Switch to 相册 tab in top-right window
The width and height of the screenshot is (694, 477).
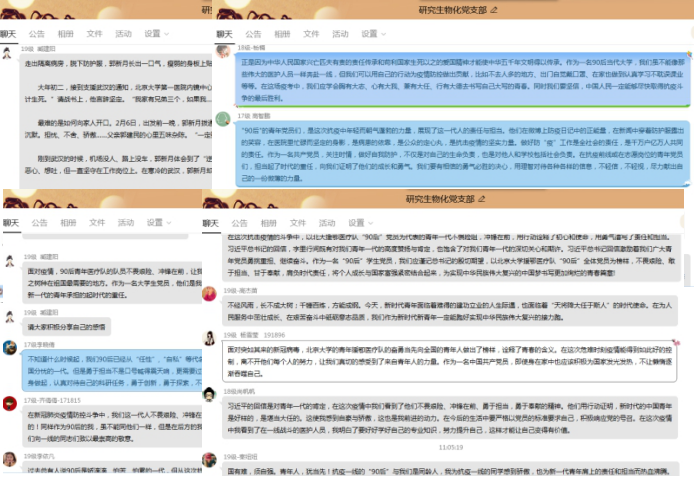281,34
